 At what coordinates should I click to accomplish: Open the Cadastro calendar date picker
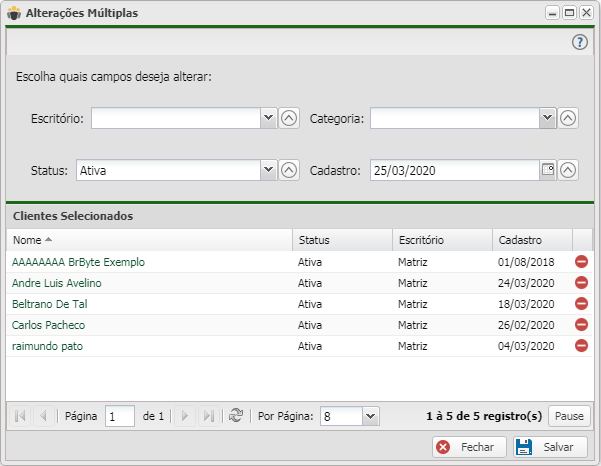pyautogui.click(x=547, y=170)
